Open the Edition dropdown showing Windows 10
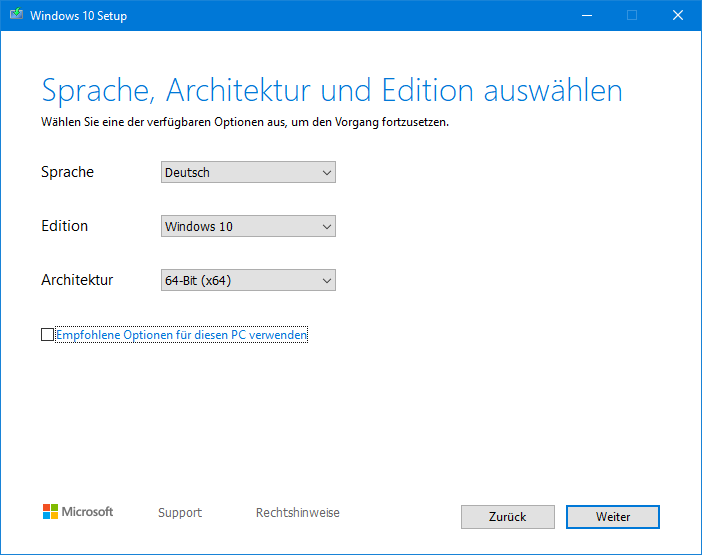The width and height of the screenshot is (702, 555). [x=248, y=226]
